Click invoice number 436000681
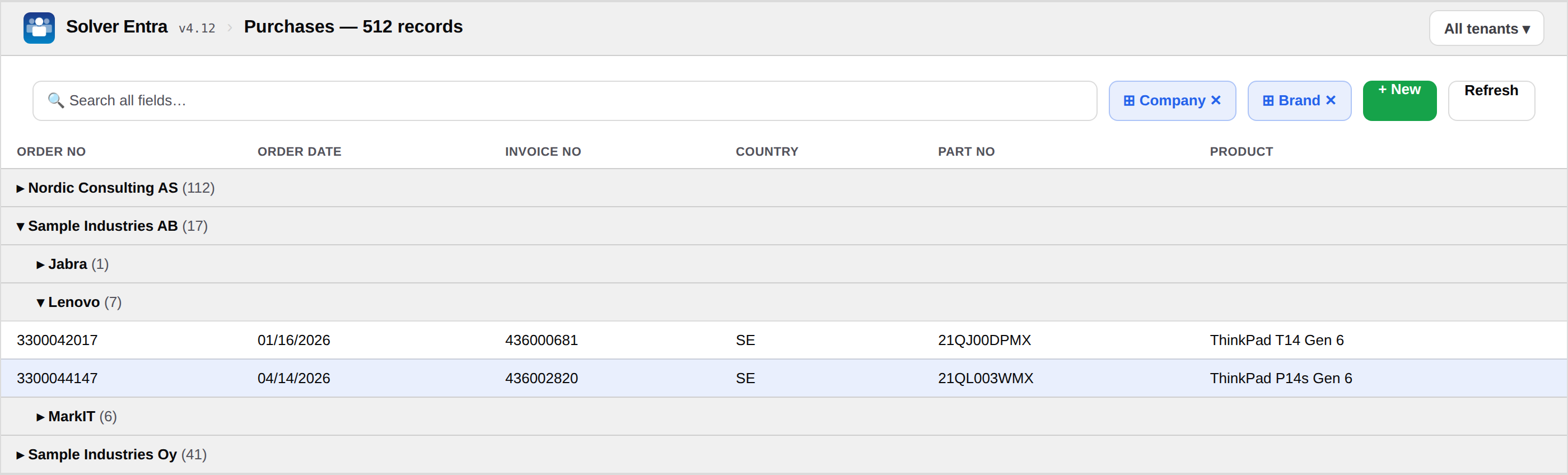The height and width of the screenshot is (475, 1568). (541, 341)
